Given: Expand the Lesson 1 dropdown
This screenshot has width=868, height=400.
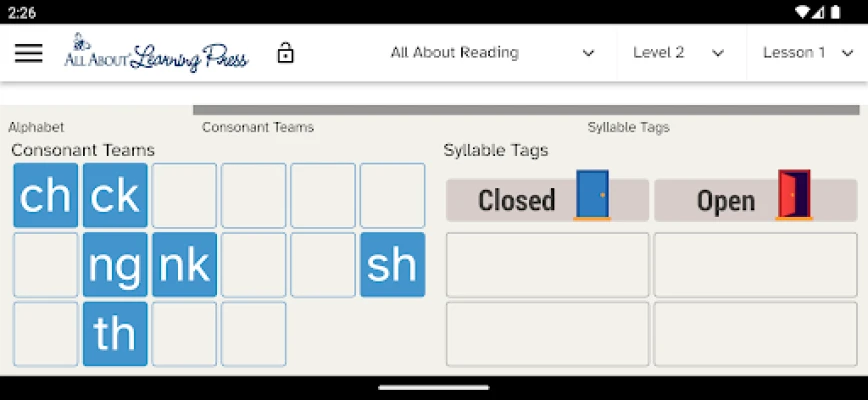Looking at the screenshot, I should click(x=807, y=53).
